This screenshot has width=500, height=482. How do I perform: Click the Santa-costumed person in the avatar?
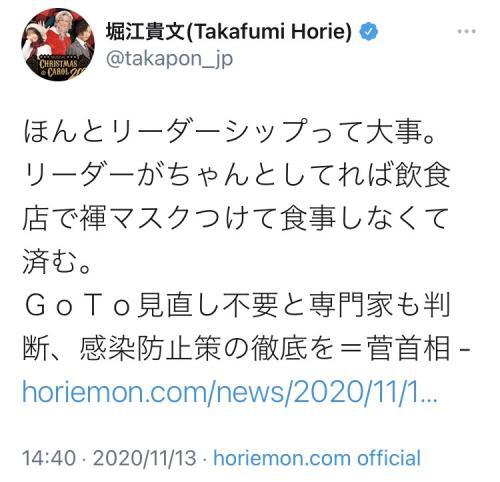point(59,35)
